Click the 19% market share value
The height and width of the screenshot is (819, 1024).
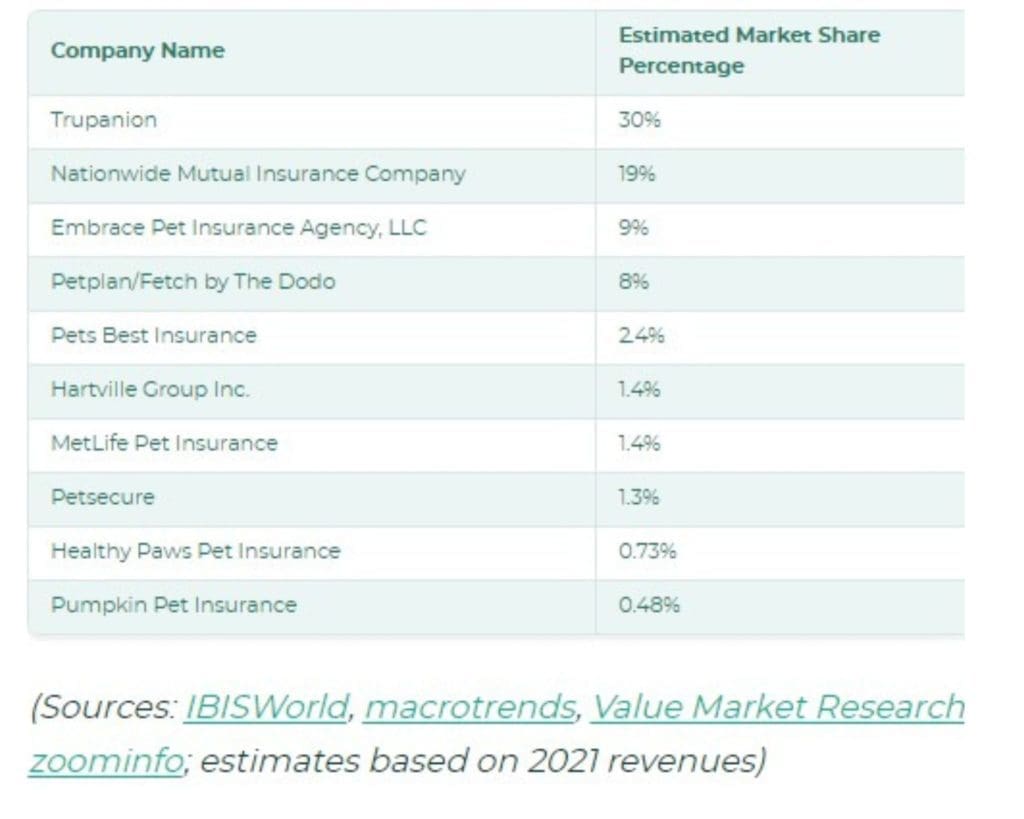point(637,174)
